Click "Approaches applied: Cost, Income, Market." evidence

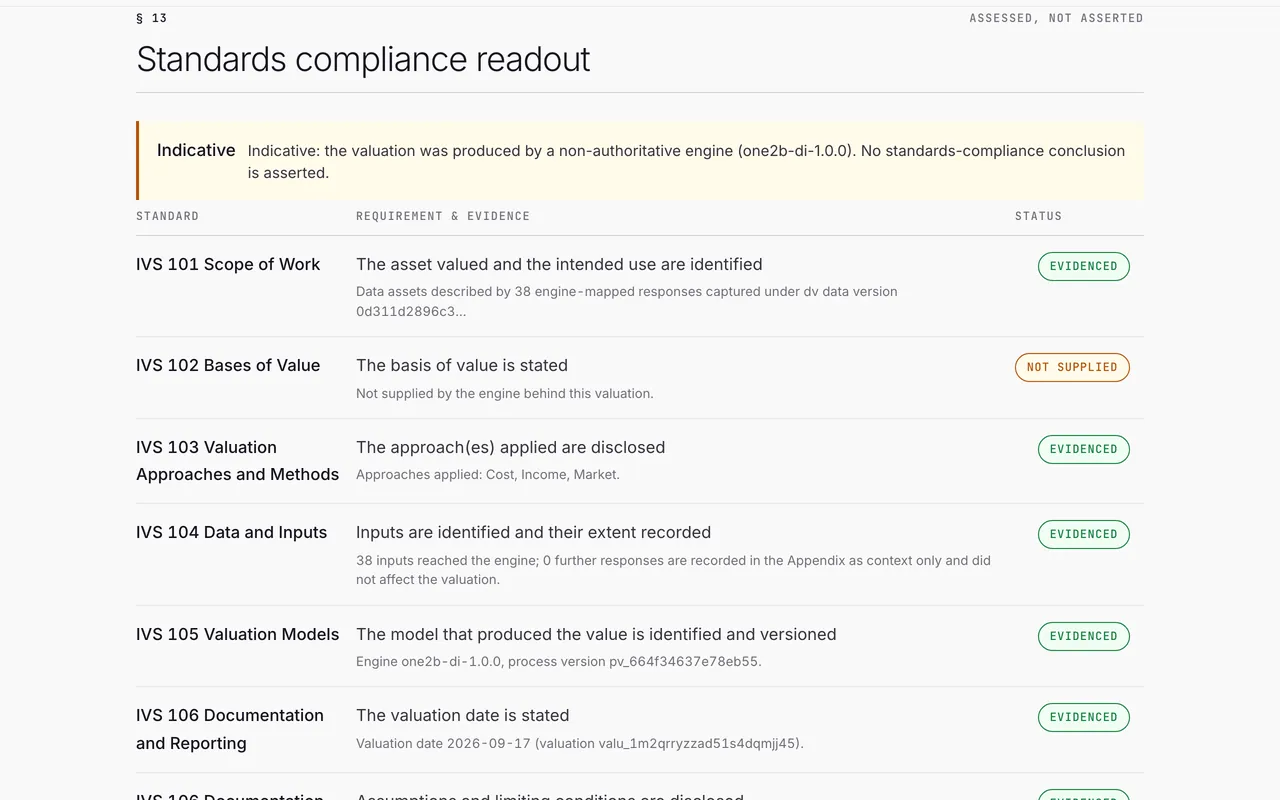tap(488, 474)
